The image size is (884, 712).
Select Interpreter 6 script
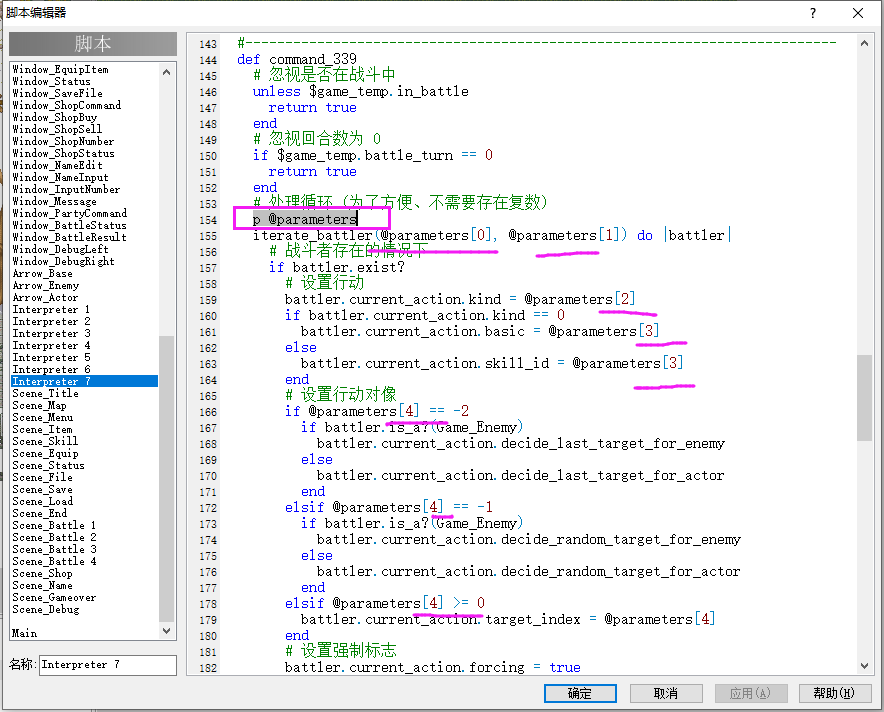pyautogui.click(x=51, y=369)
